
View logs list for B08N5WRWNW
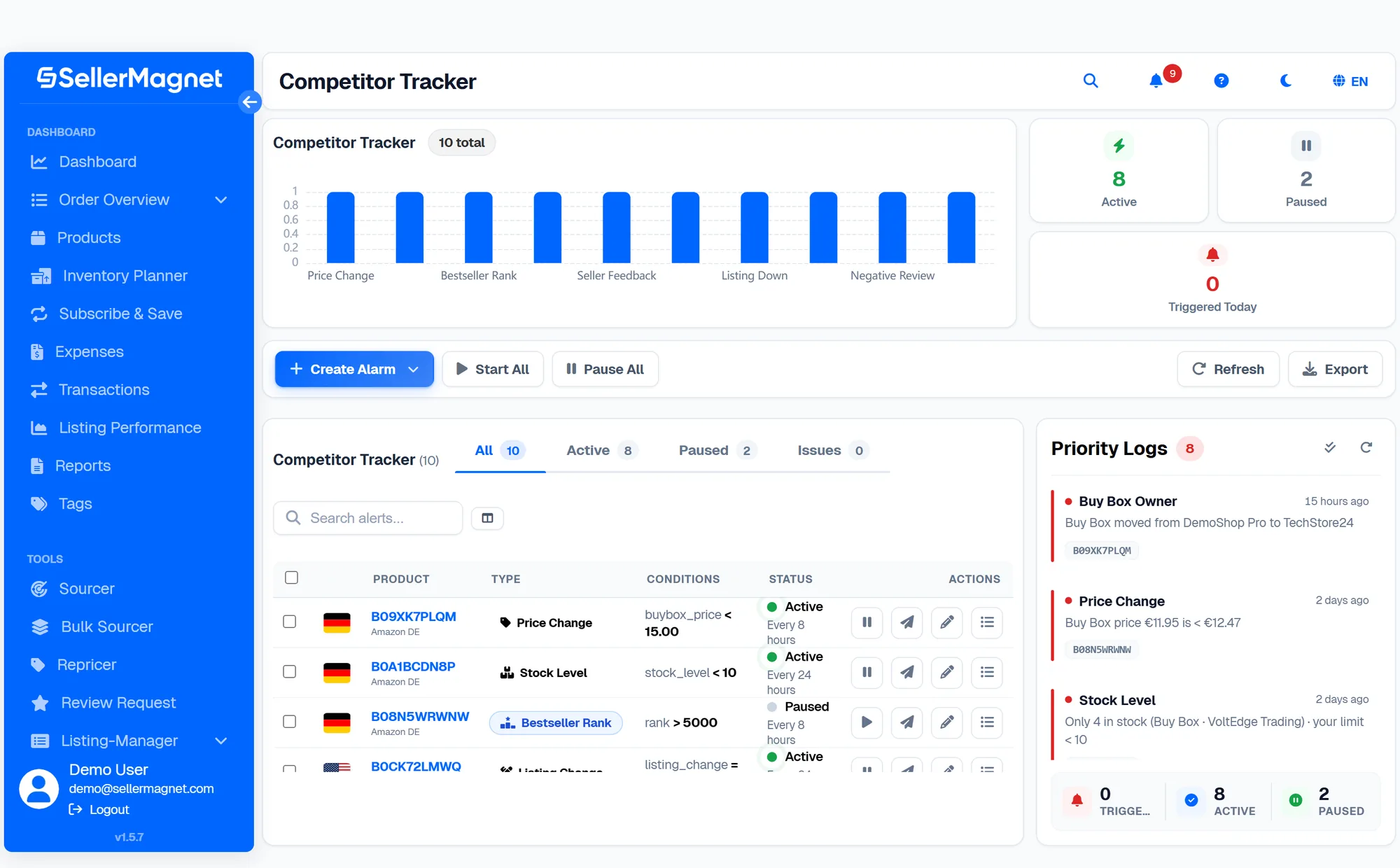[x=987, y=722]
